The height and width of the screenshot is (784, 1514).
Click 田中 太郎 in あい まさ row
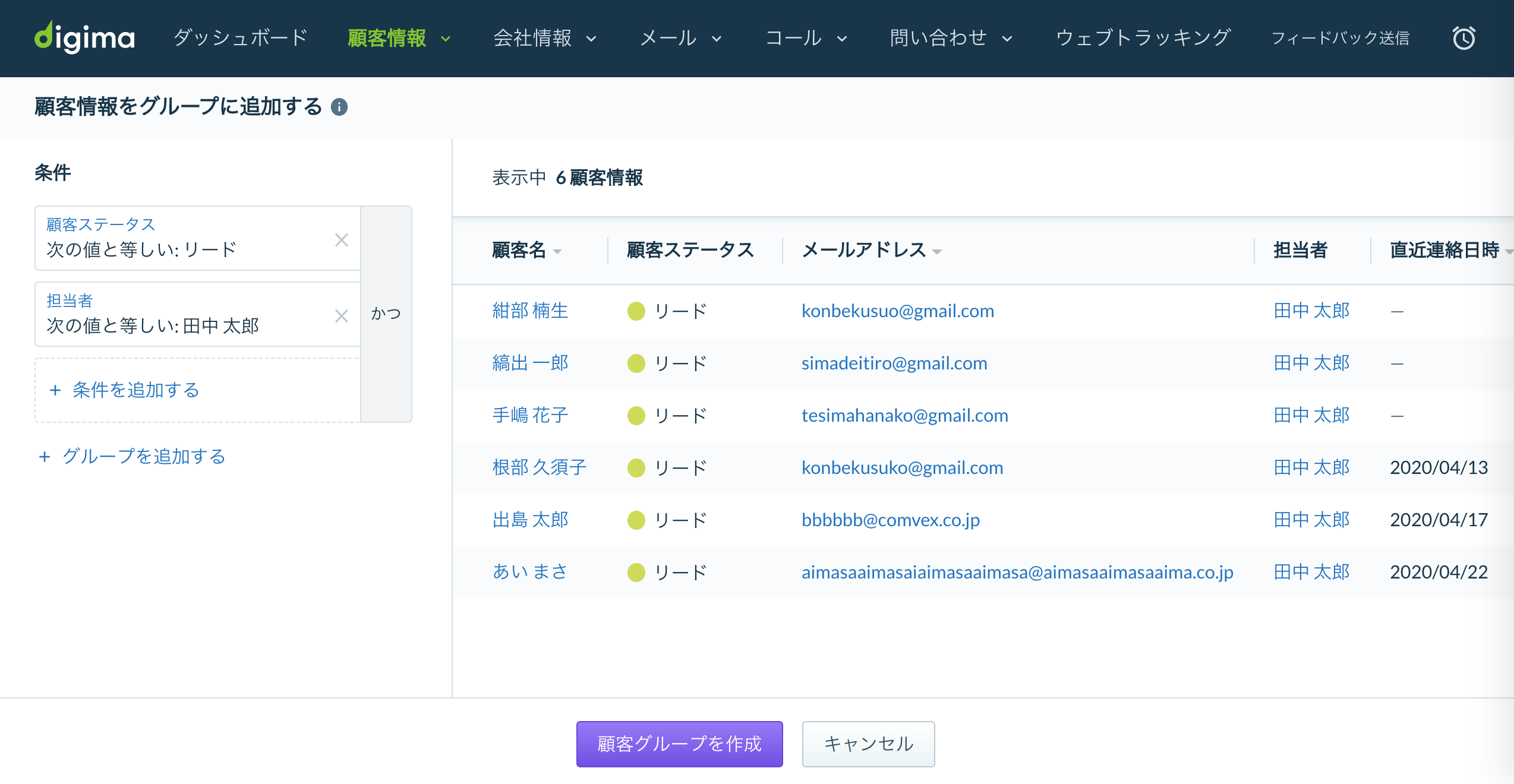[1311, 572]
